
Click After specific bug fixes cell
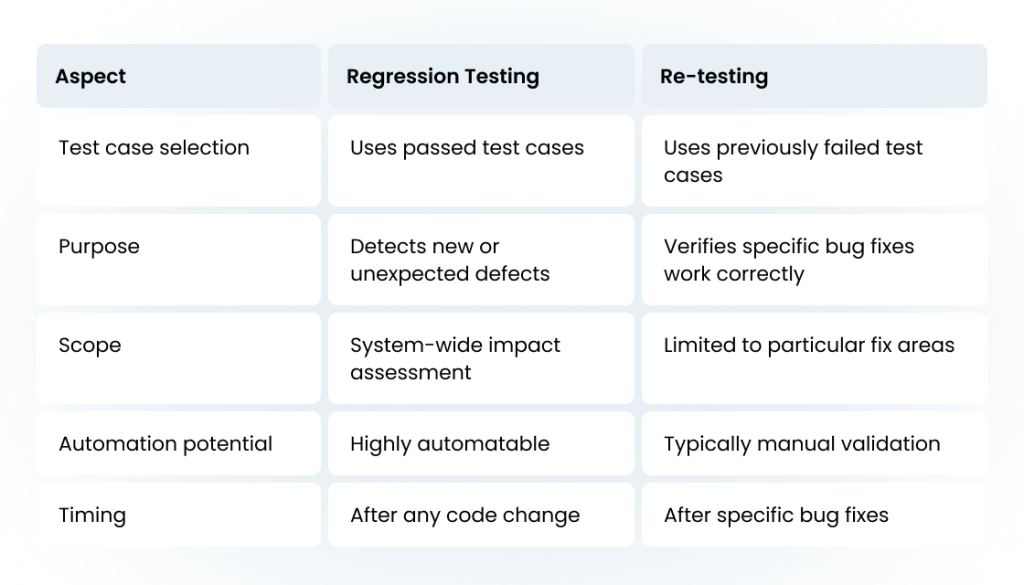(814, 514)
